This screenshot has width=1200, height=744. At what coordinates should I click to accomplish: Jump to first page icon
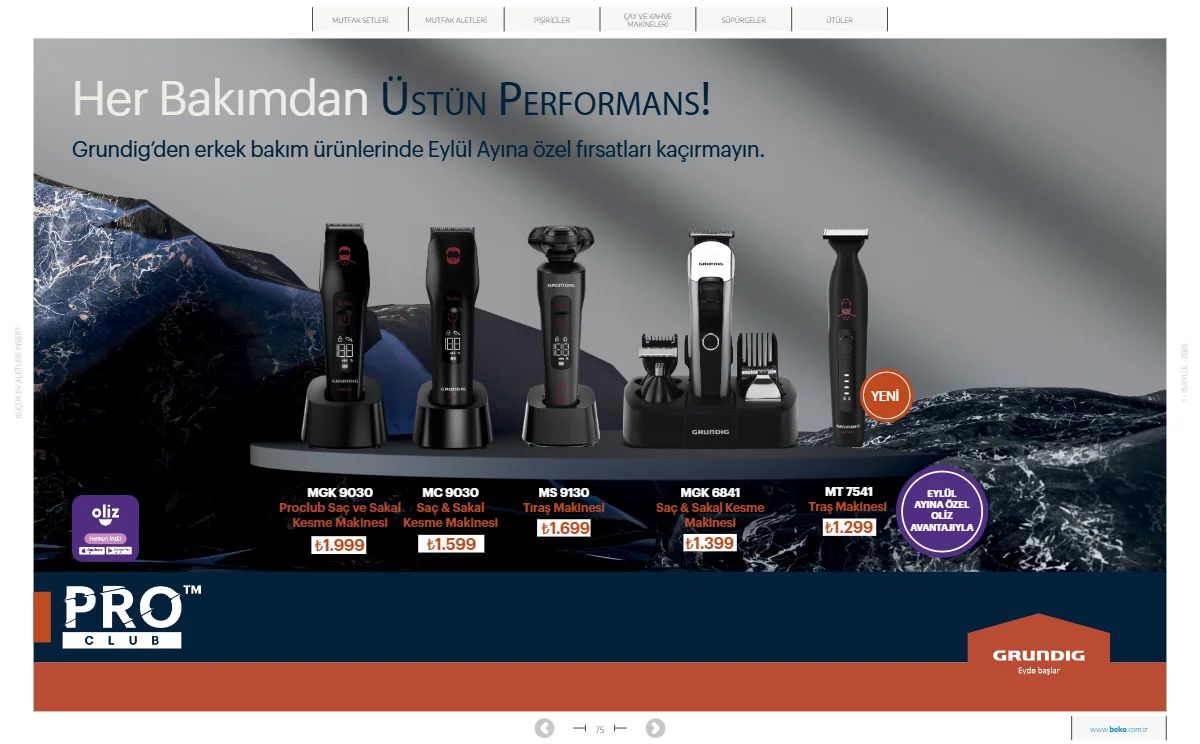tap(579, 728)
